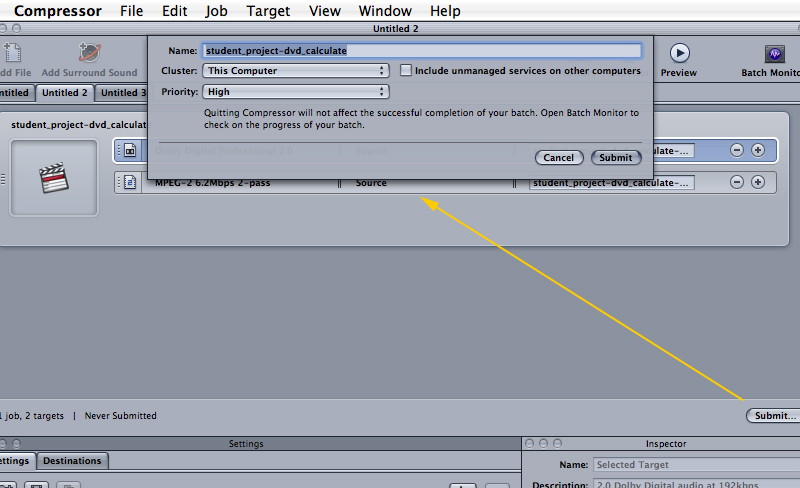The height and width of the screenshot is (488, 800).
Task: Click the batch Name text field
Action: [421, 50]
